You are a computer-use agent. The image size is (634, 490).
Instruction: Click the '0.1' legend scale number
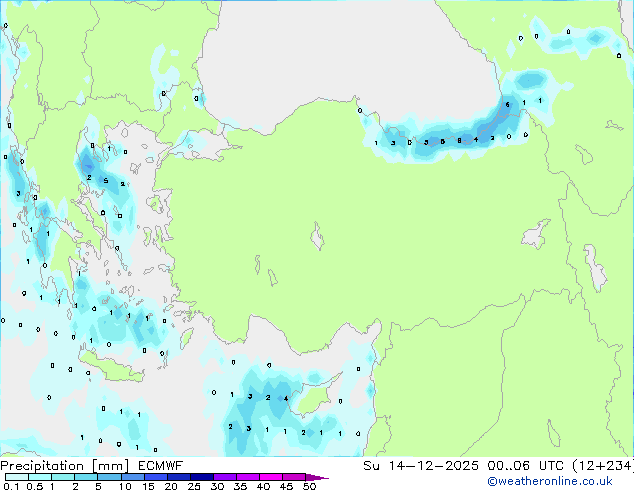tap(11, 486)
